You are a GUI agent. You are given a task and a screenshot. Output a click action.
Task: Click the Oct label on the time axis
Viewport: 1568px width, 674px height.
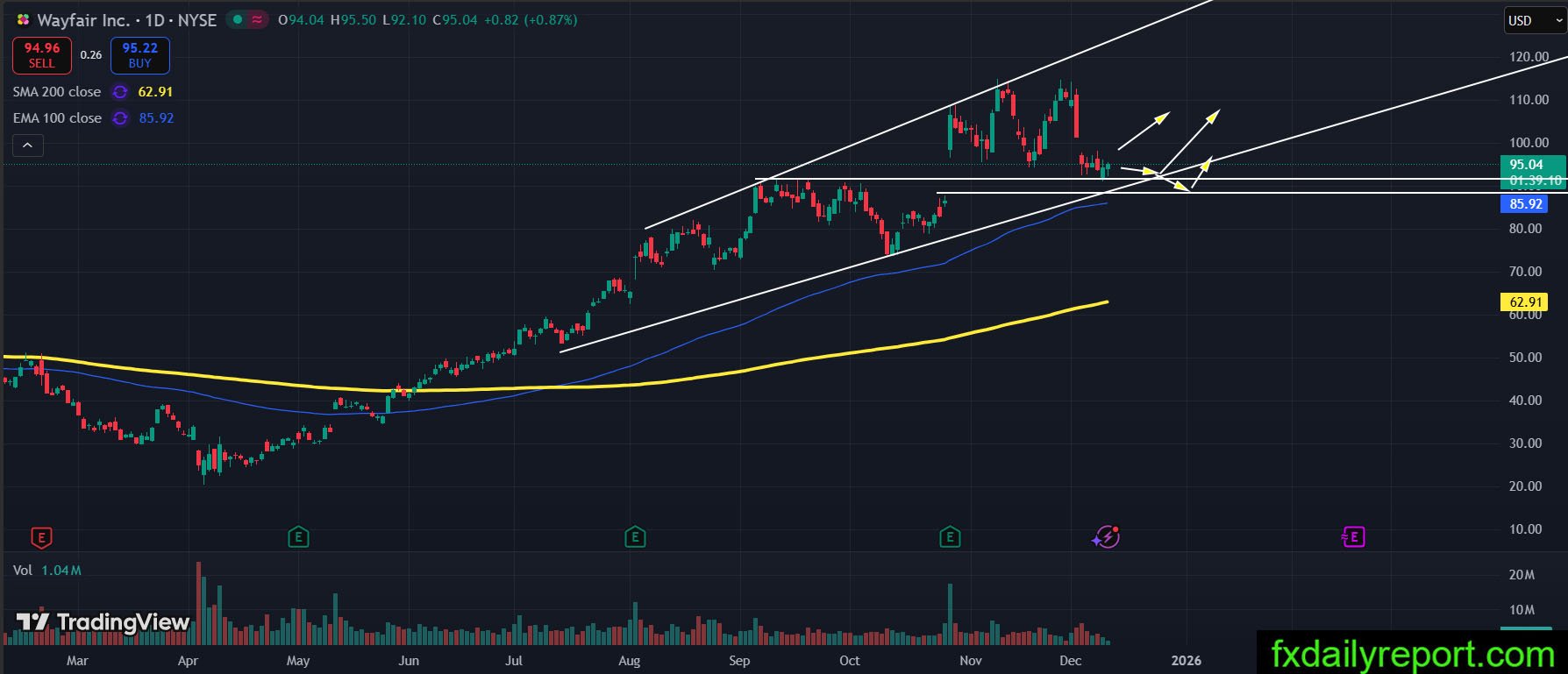point(849,661)
